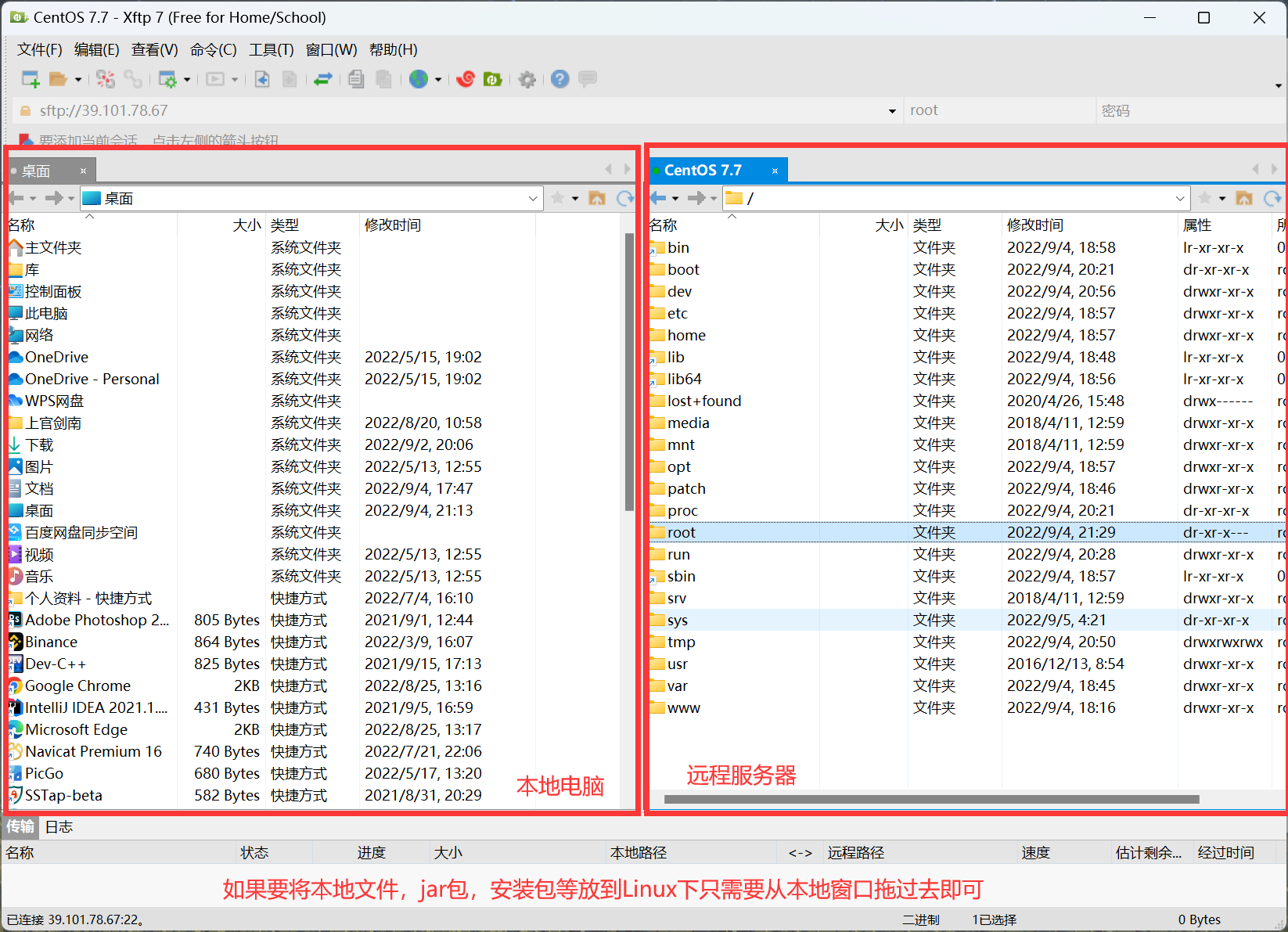Click the Paste toolbar icon
Screen dimensions: 1288x932
tap(383, 79)
